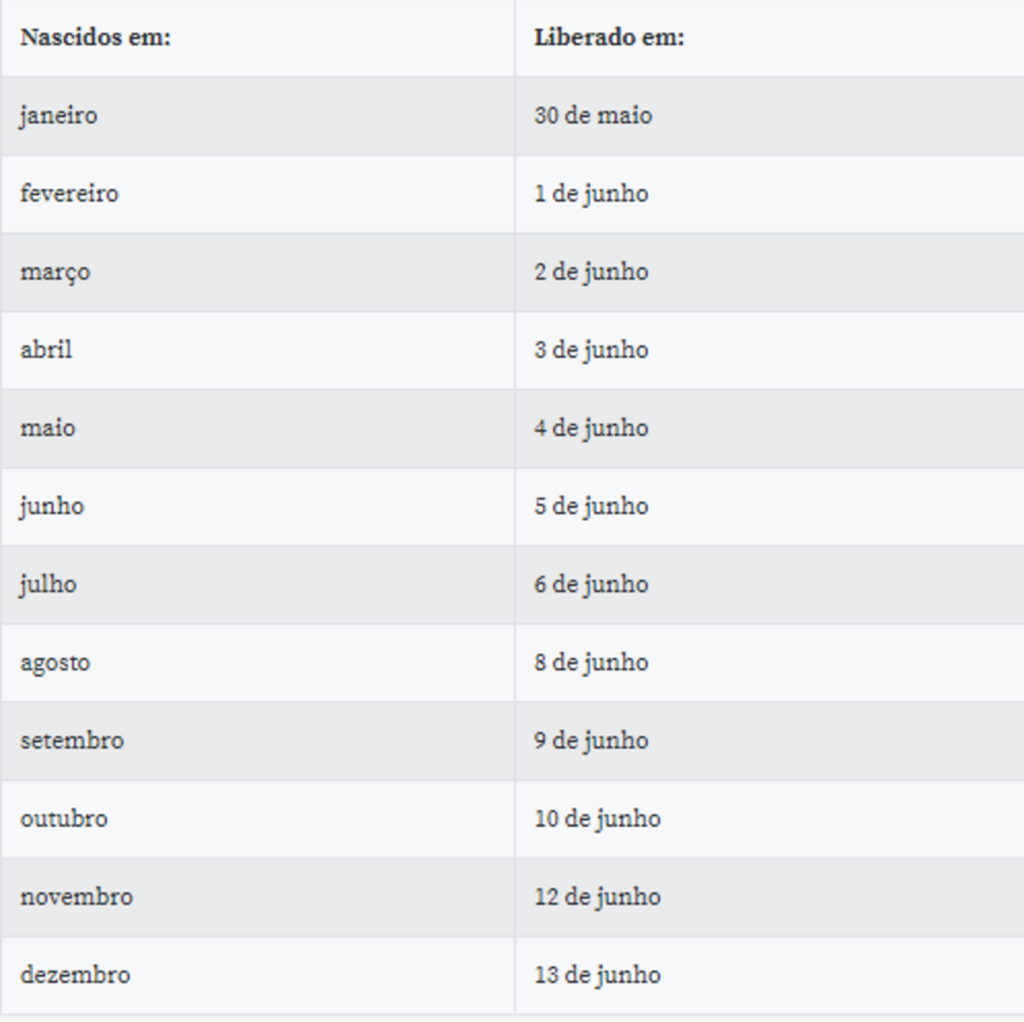Click the "agosto" cell
Viewport: 1024px width, 1022px height.
tap(55, 662)
